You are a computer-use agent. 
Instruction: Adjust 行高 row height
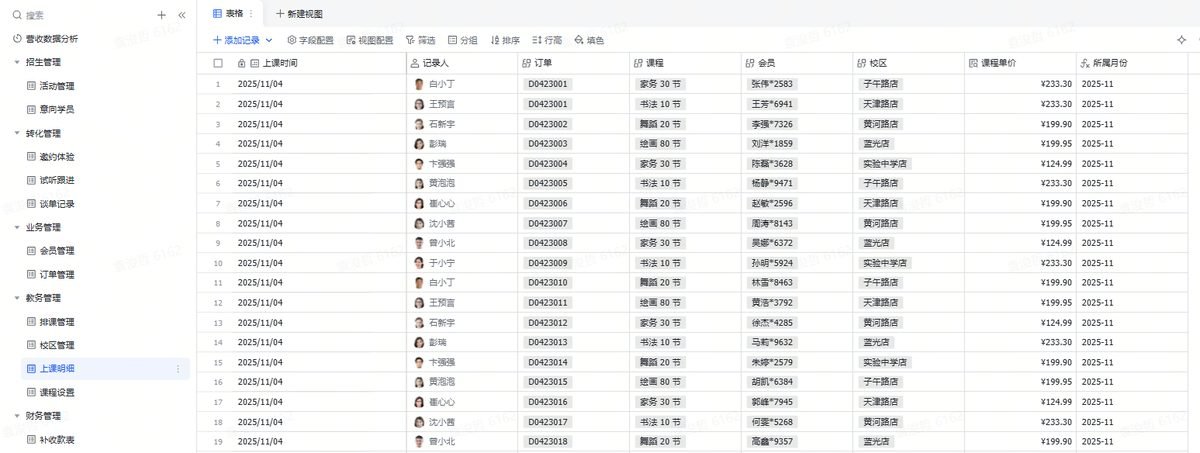click(547, 40)
